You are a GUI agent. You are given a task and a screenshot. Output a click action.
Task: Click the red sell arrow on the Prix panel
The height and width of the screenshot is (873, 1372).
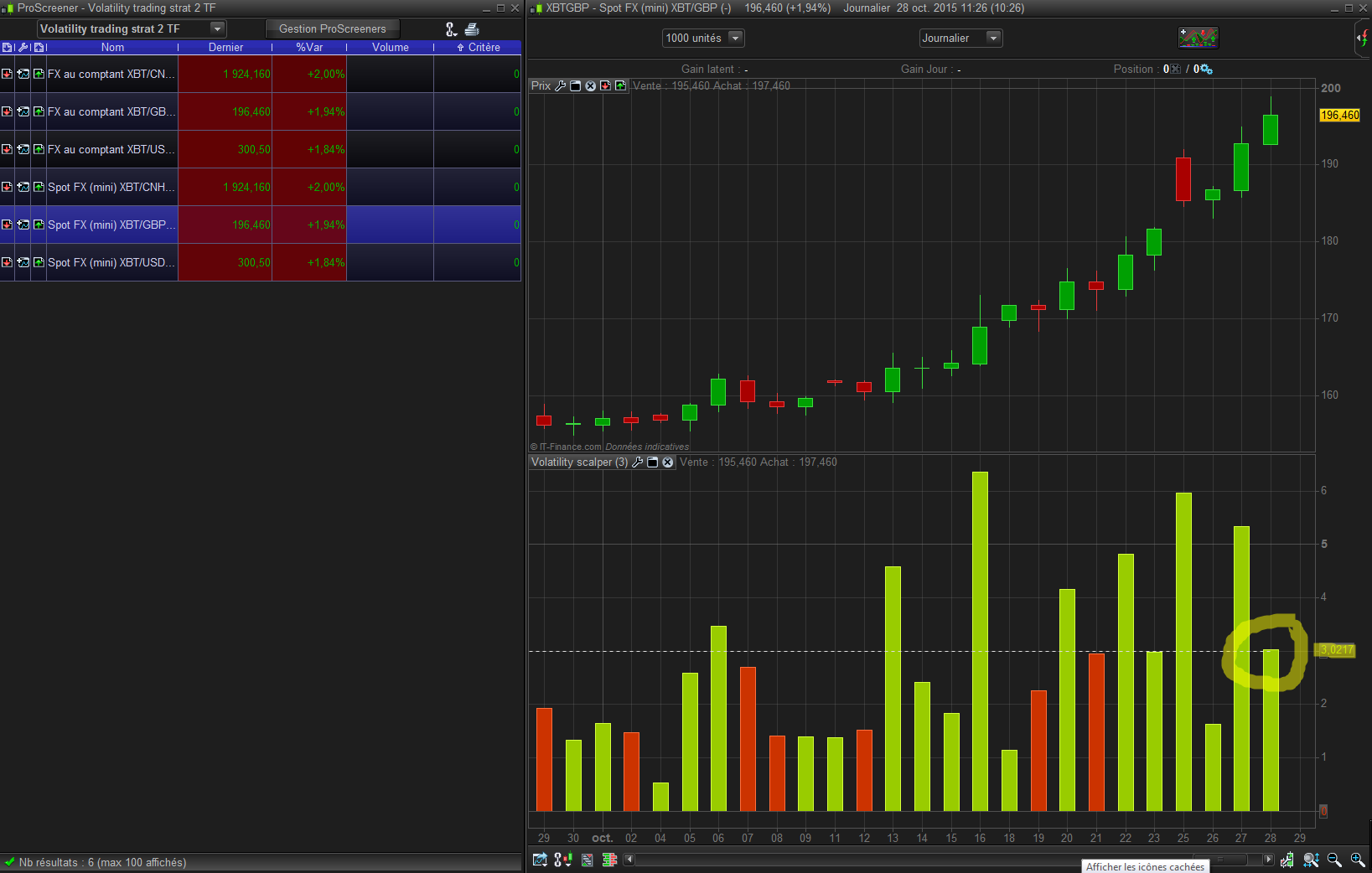605,85
